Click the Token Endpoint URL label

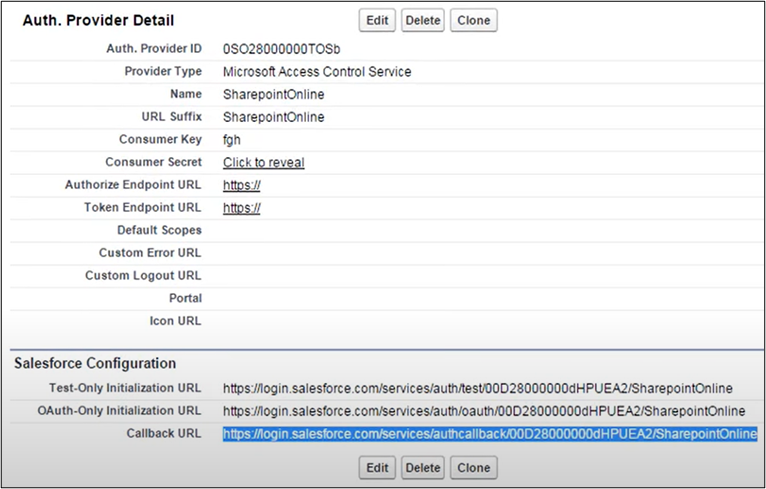click(143, 208)
